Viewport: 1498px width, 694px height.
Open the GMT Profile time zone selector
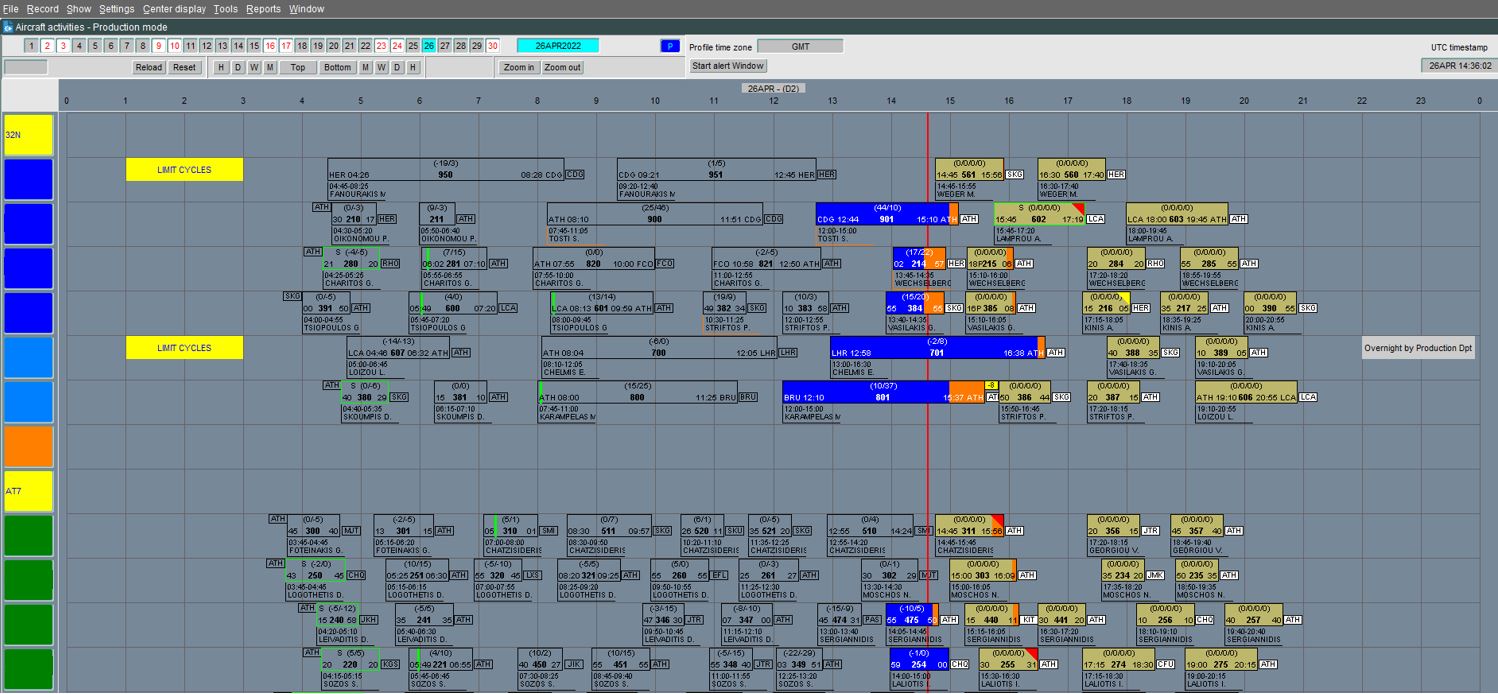pos(800,45)
